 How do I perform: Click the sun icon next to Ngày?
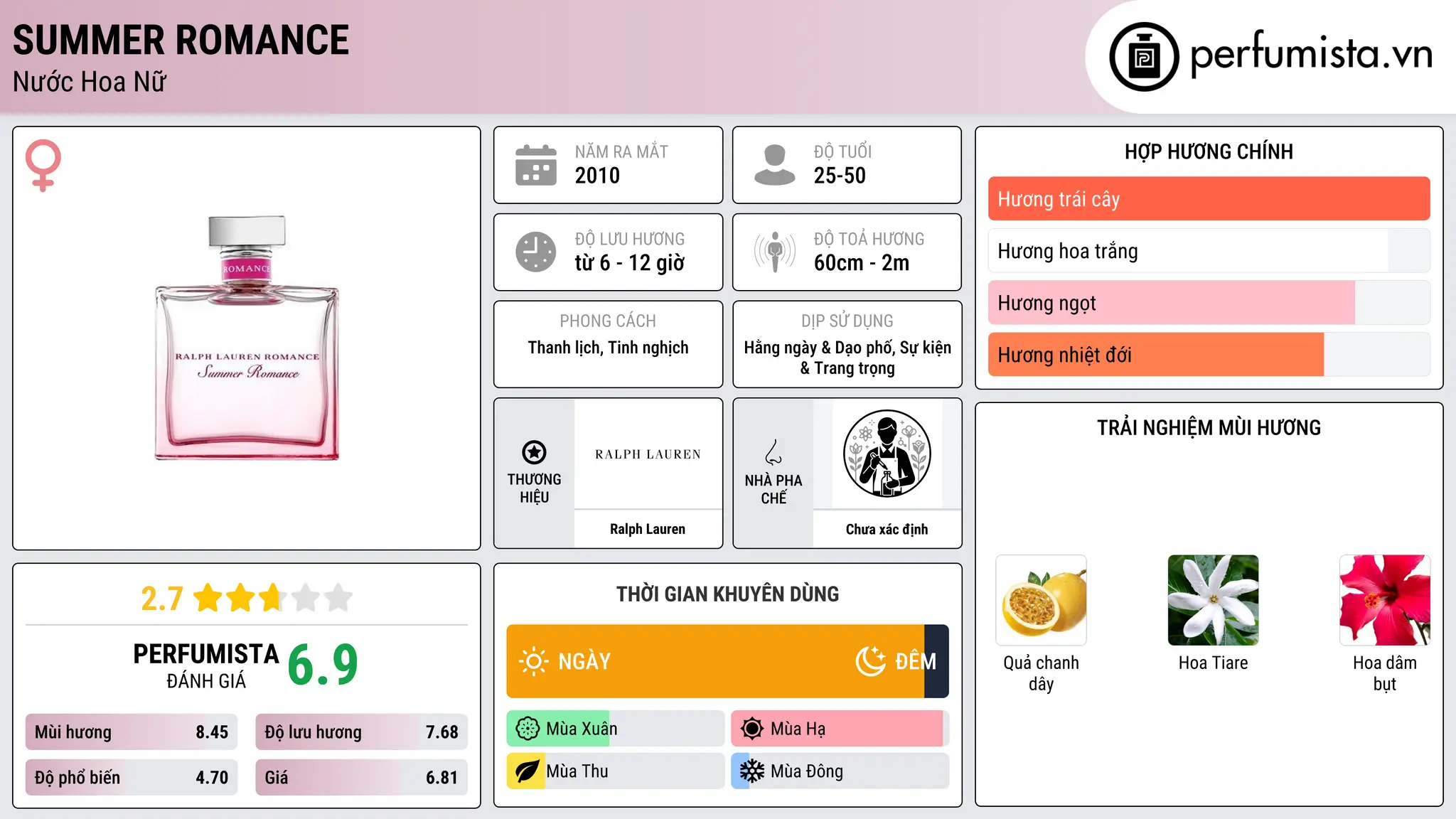pyautogui.click(x=533, y=661)
